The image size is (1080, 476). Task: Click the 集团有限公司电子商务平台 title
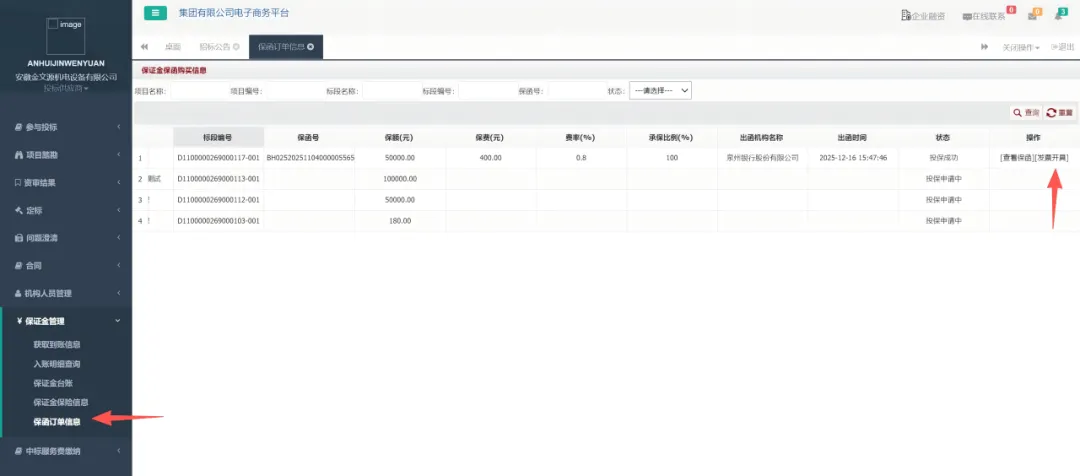tap(233, 12)
